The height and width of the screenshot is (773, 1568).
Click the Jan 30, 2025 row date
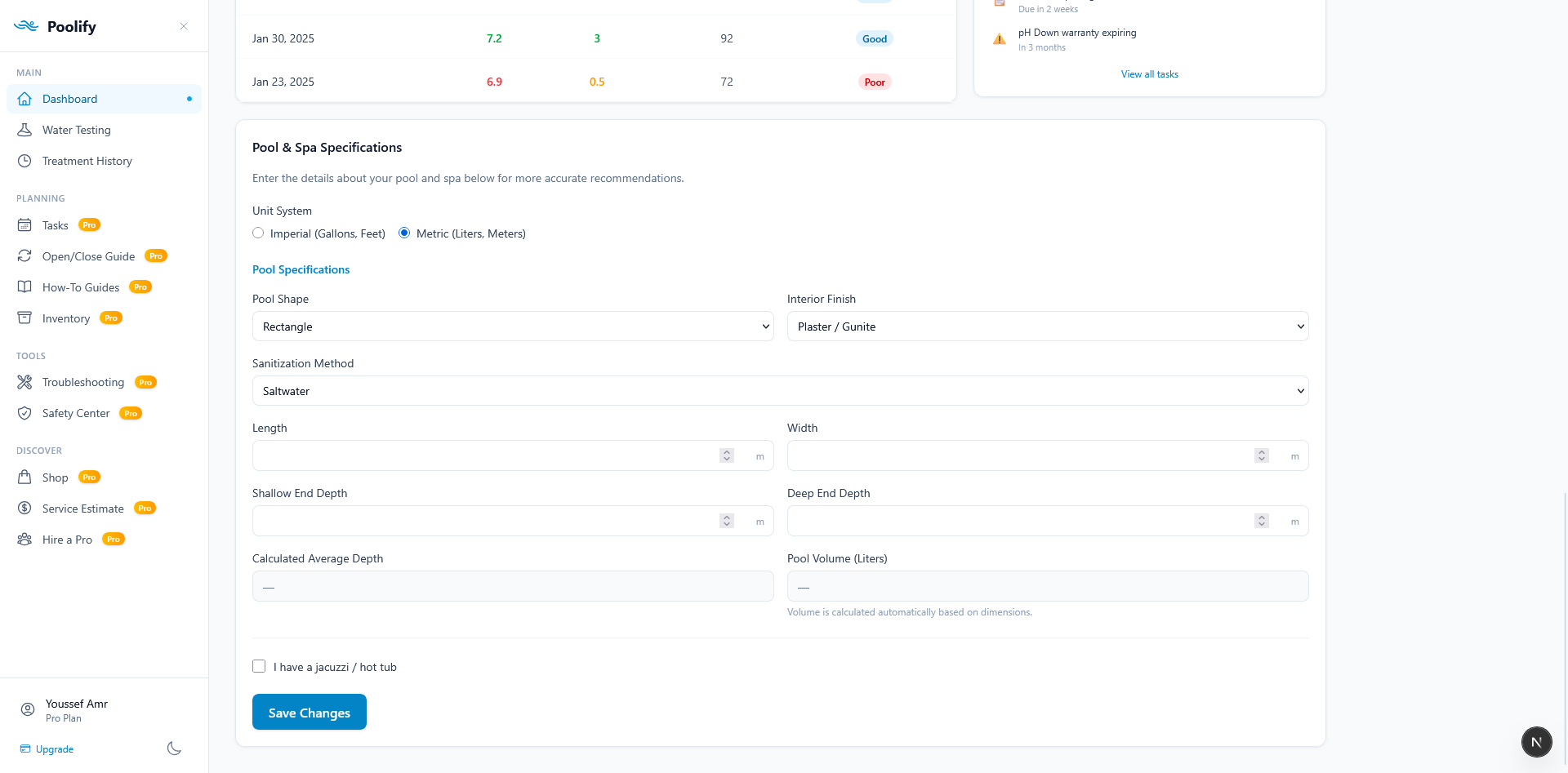point(283,38)
